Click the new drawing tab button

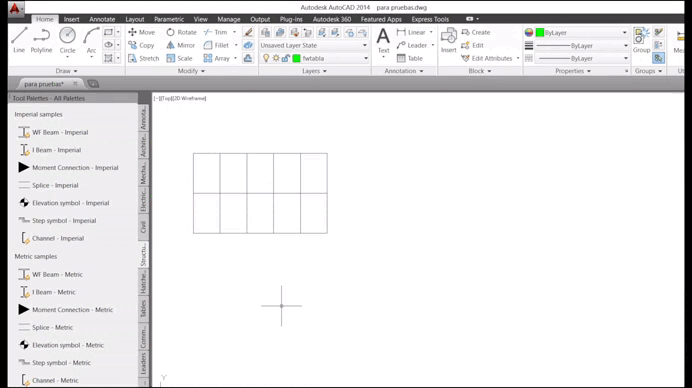93,84
